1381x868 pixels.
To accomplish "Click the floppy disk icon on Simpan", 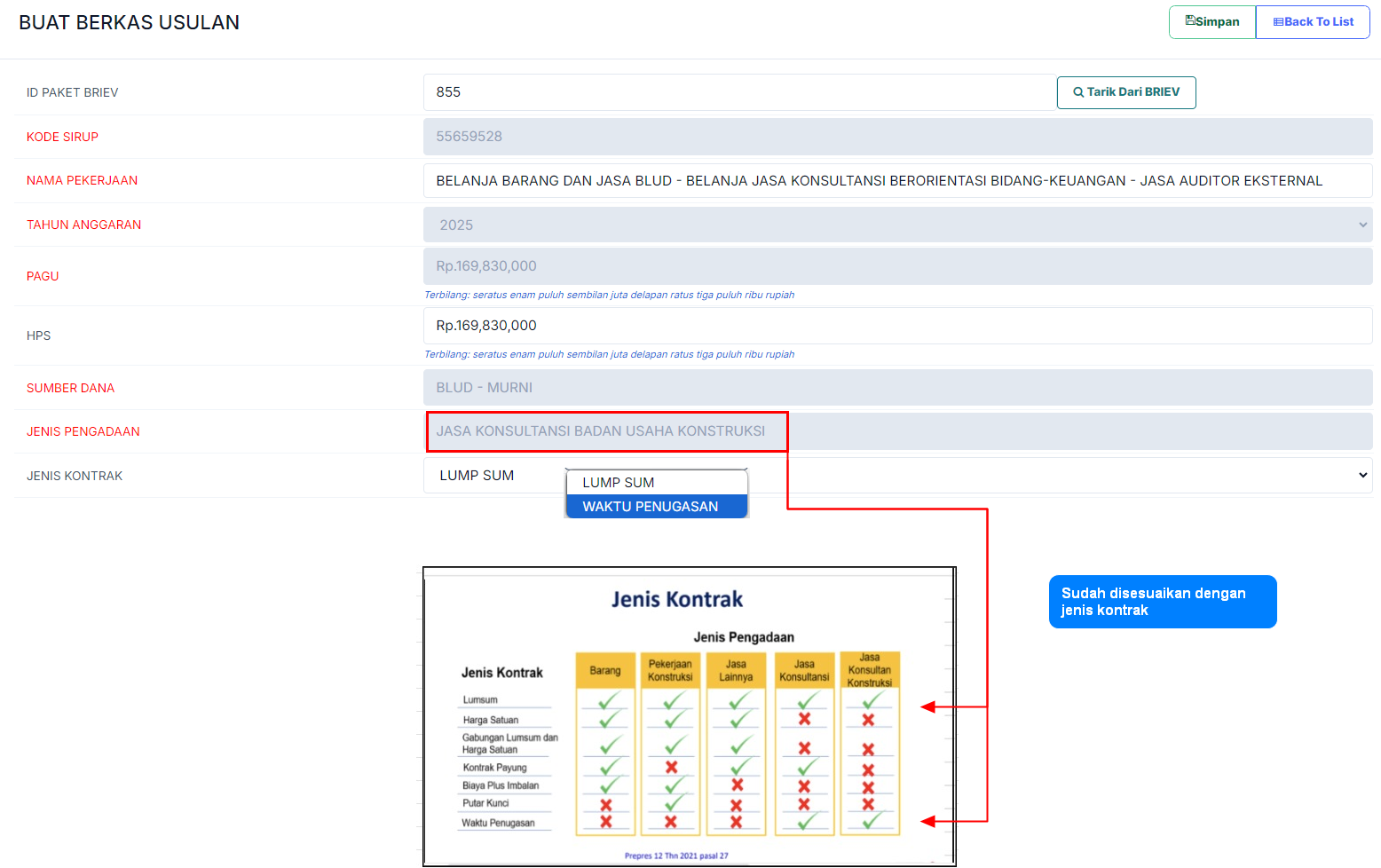I will click(x=1190, y=20).
